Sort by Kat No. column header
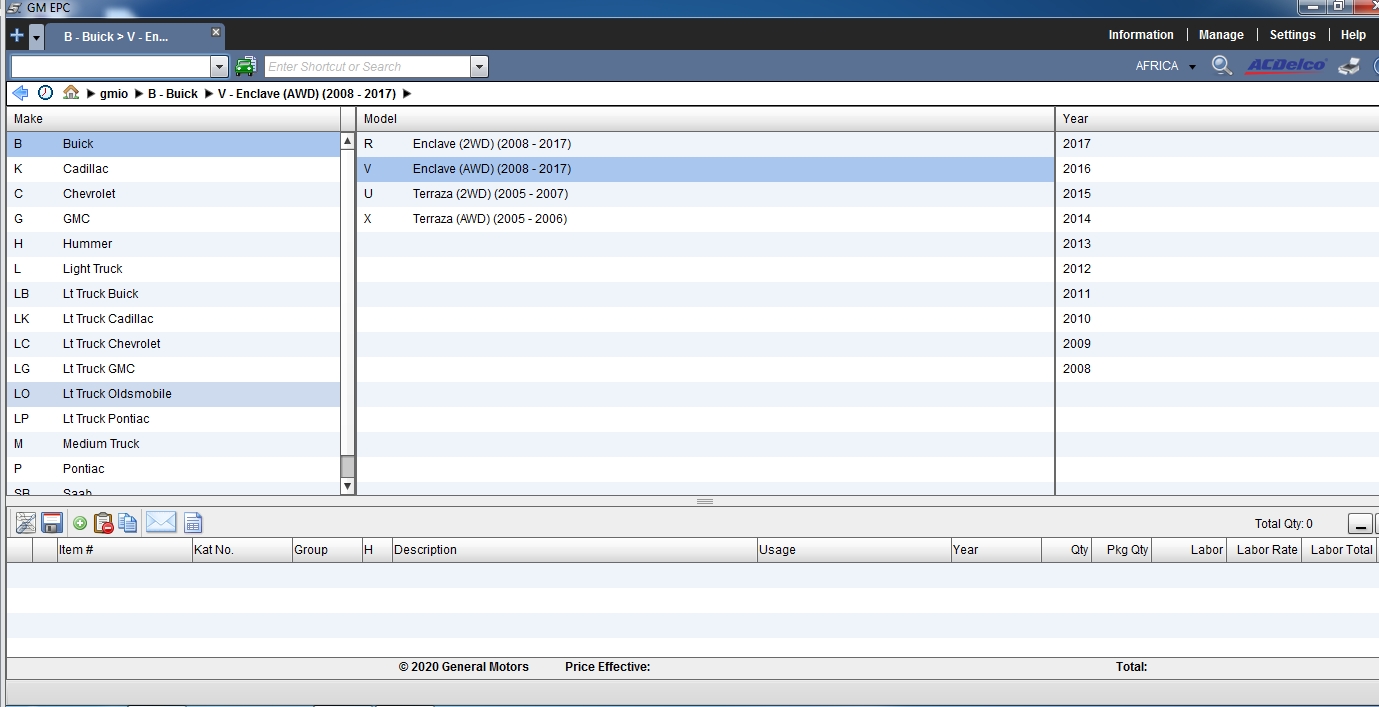The width and height of the screenshot is (1379, 707). click(241, 550)
